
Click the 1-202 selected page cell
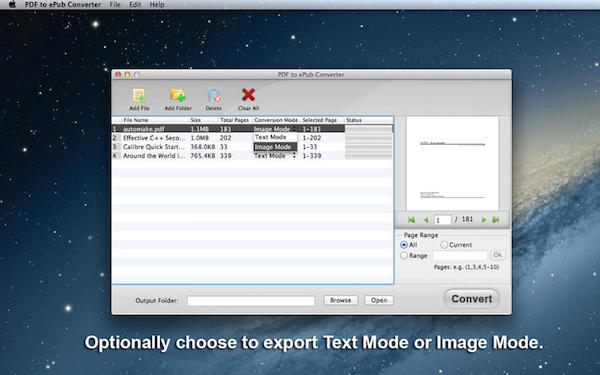[312, 138]
